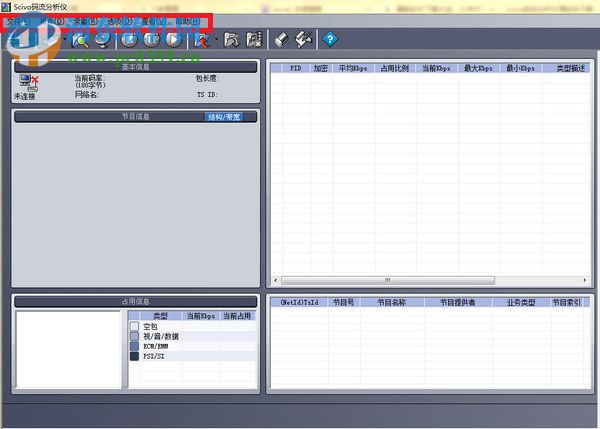Click the 网络名 label
The width and height of the screenshot is (600, 429).
pyautogui.click(x=87, y=95)
